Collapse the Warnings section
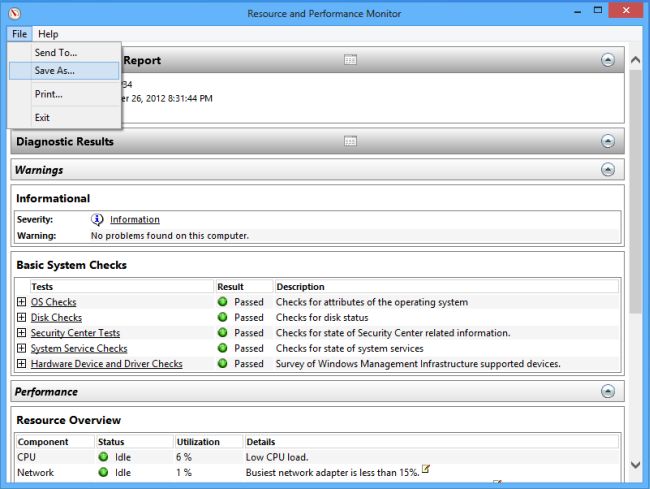Image resolution: width=650 pixels, height=489 pixels. [x=608, y=169]
